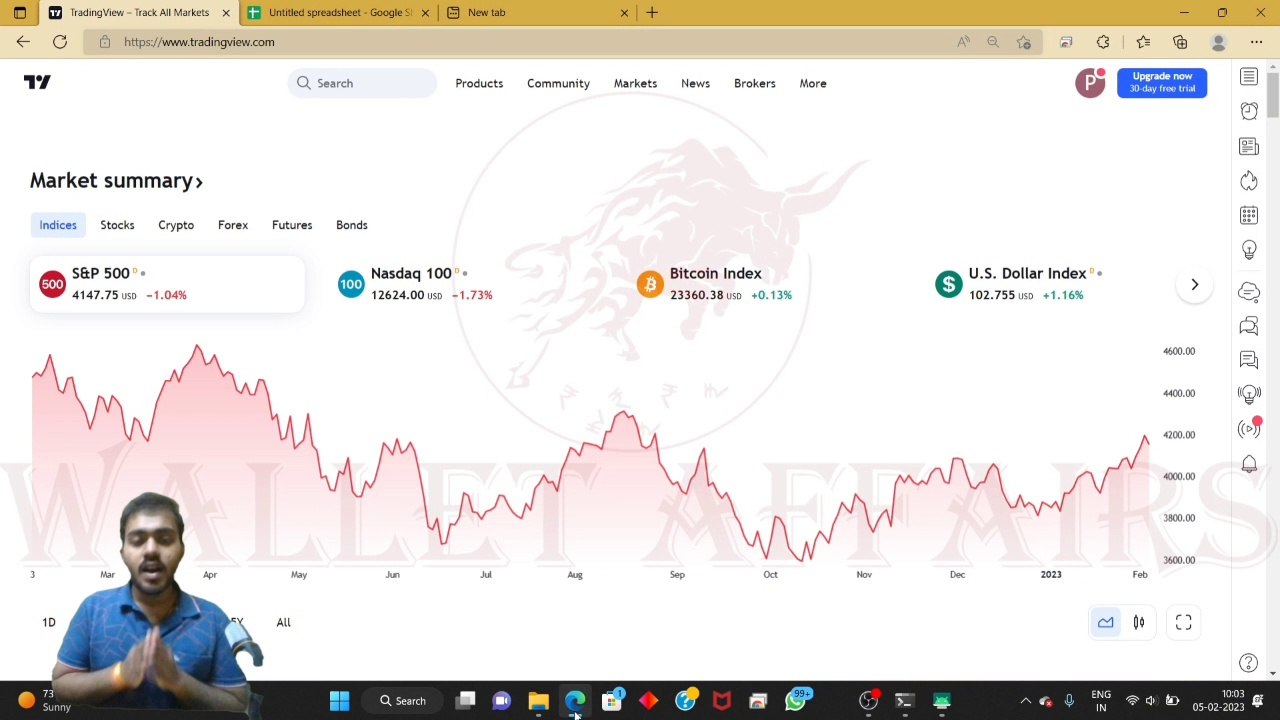This screenshot has height=720, width=1280.
Task: Open a new browser tab
Action: tap(652, 12)
